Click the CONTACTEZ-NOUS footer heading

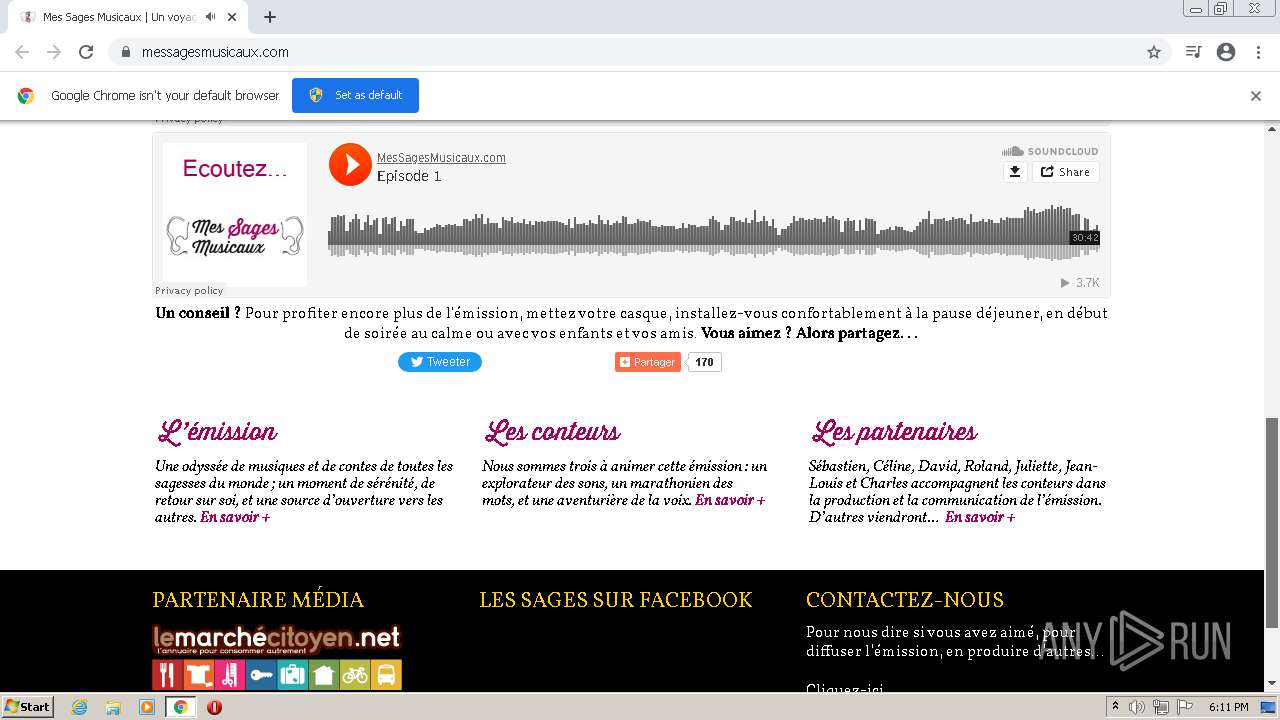(905, 600)
